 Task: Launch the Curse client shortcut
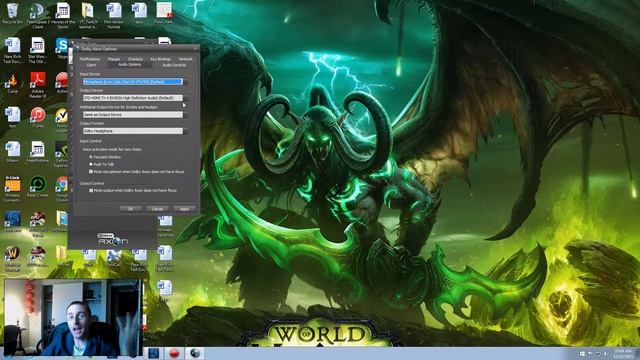pos(12,83)
